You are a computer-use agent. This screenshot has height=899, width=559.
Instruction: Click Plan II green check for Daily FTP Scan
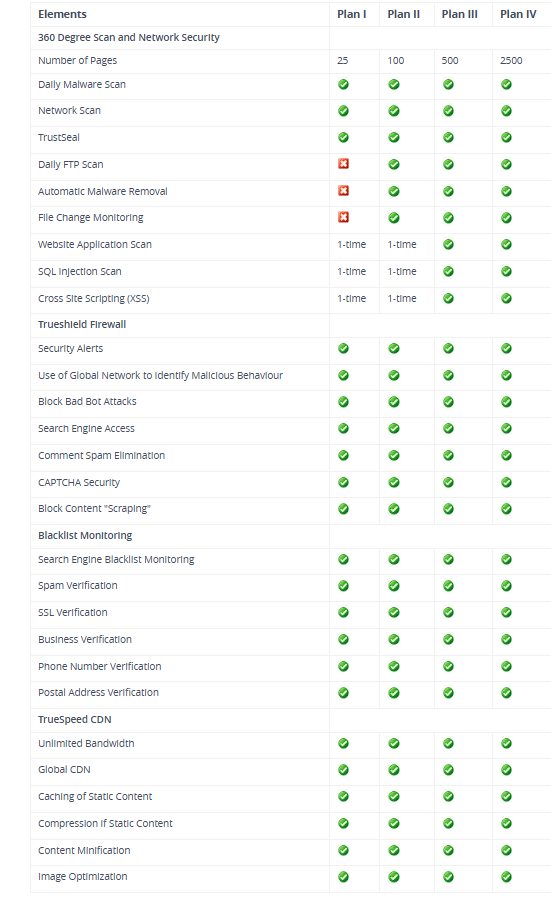pyautogui.click(x=394, y=165)
